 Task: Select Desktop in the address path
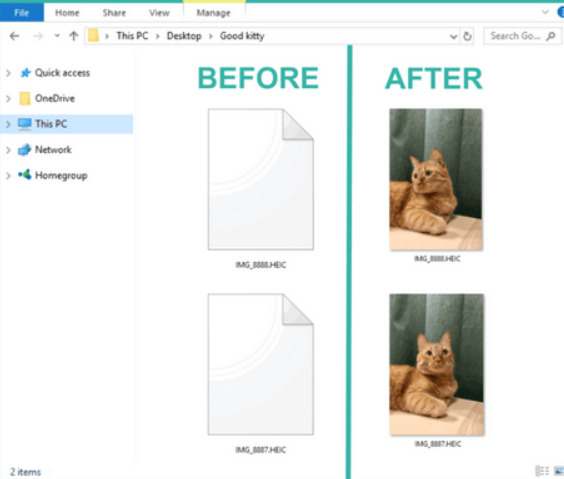coord(184,36)
